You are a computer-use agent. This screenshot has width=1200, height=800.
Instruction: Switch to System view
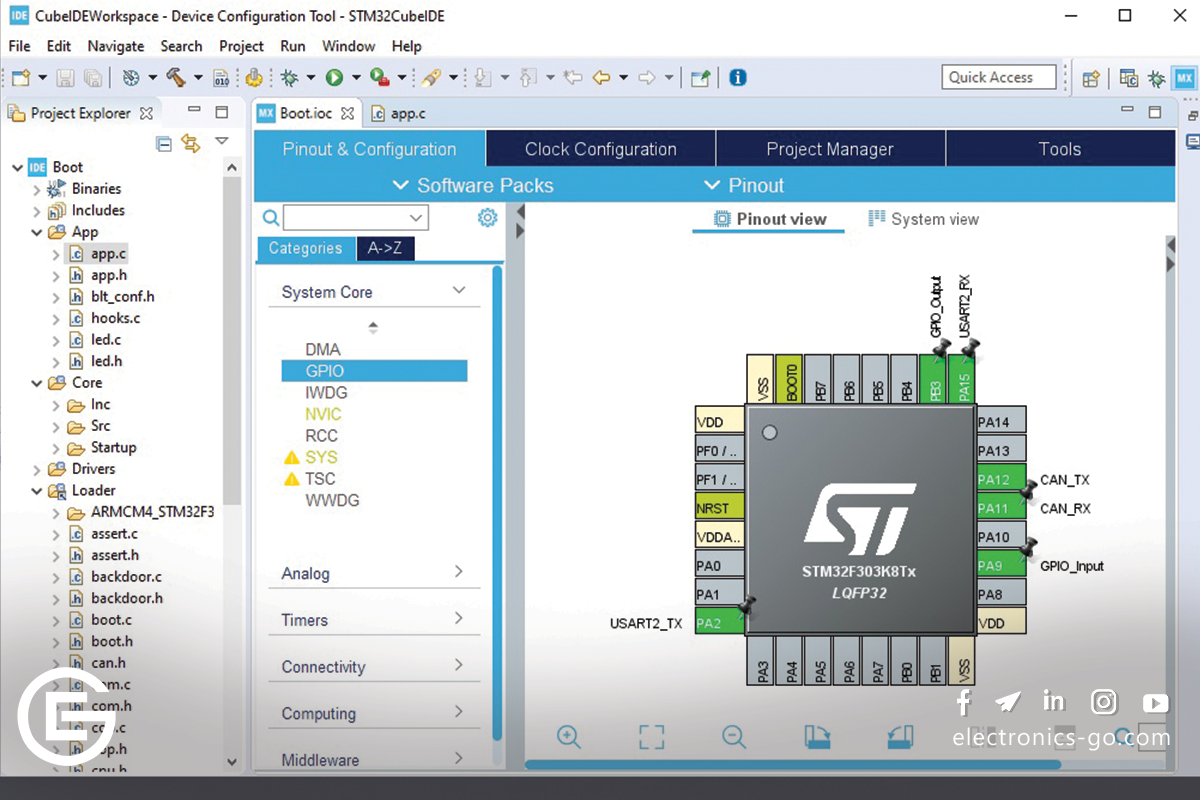pos(922,218)
